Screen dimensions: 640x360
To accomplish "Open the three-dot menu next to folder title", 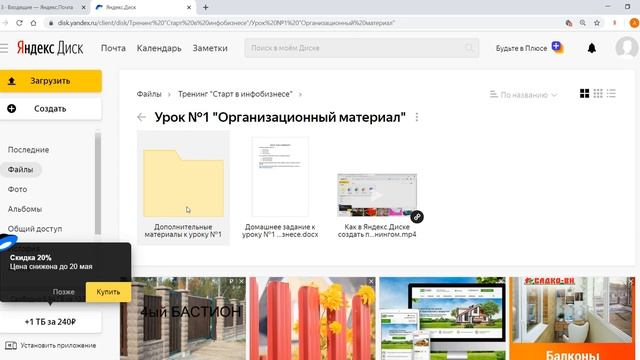I will 416,118.
